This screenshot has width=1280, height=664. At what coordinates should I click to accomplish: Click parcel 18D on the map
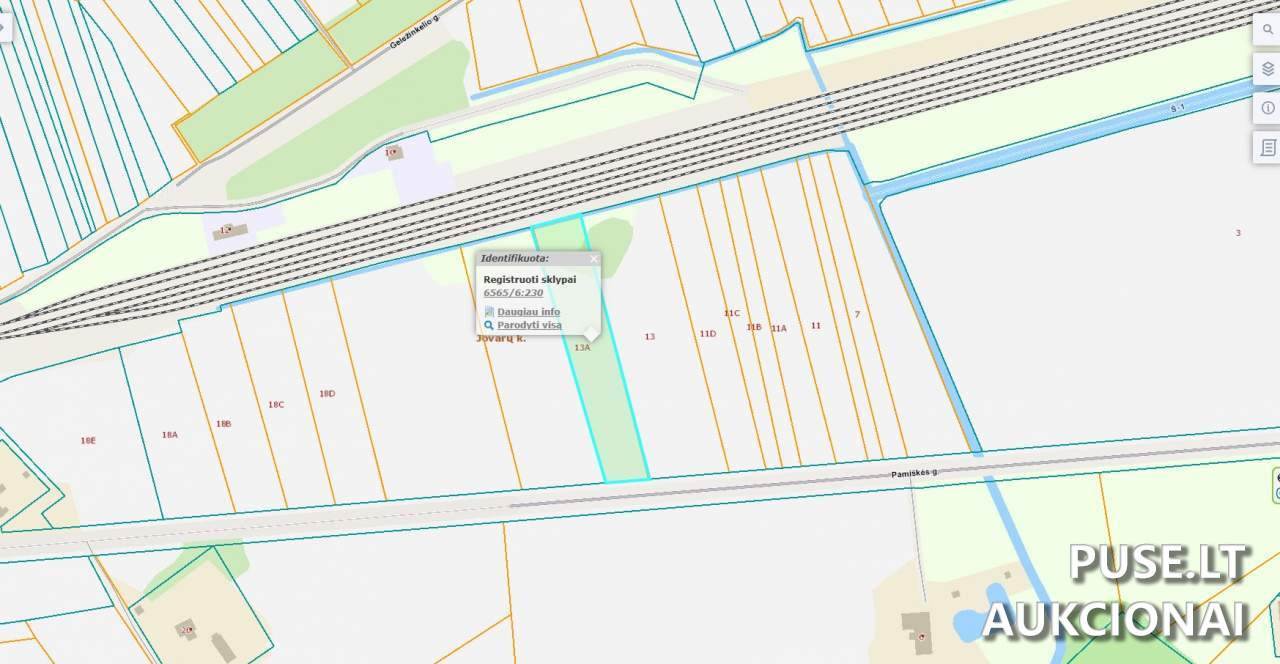point(327,394)
